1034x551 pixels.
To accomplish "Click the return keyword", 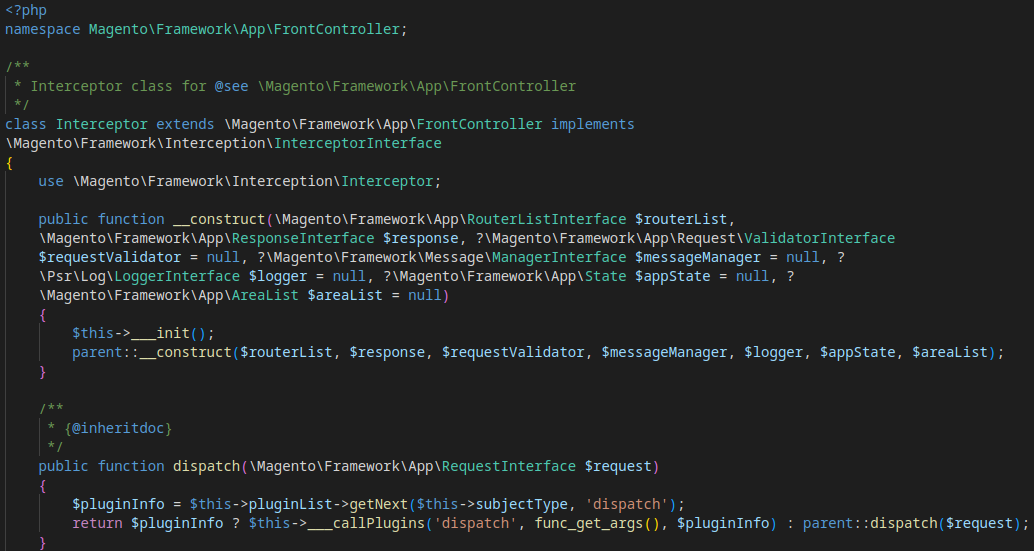I will point(98,523).
